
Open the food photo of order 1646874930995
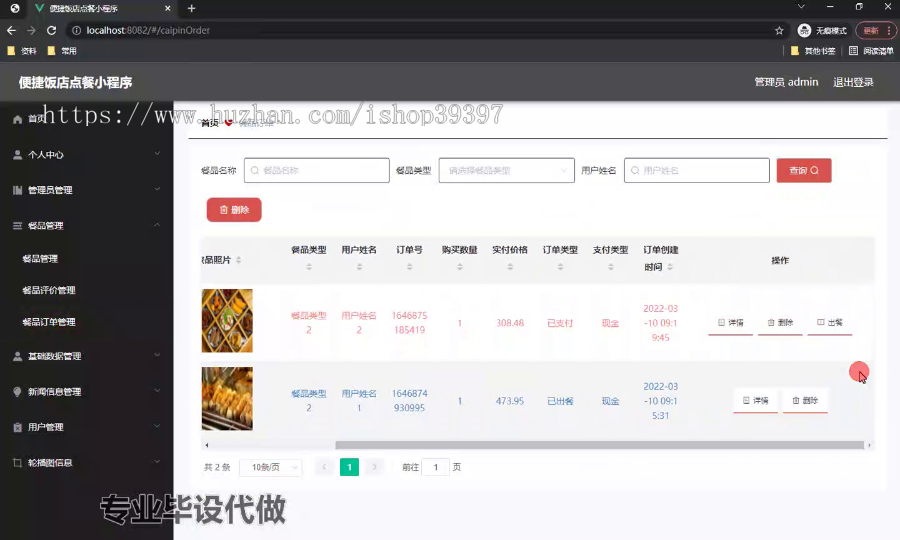[x=227, y=399]
